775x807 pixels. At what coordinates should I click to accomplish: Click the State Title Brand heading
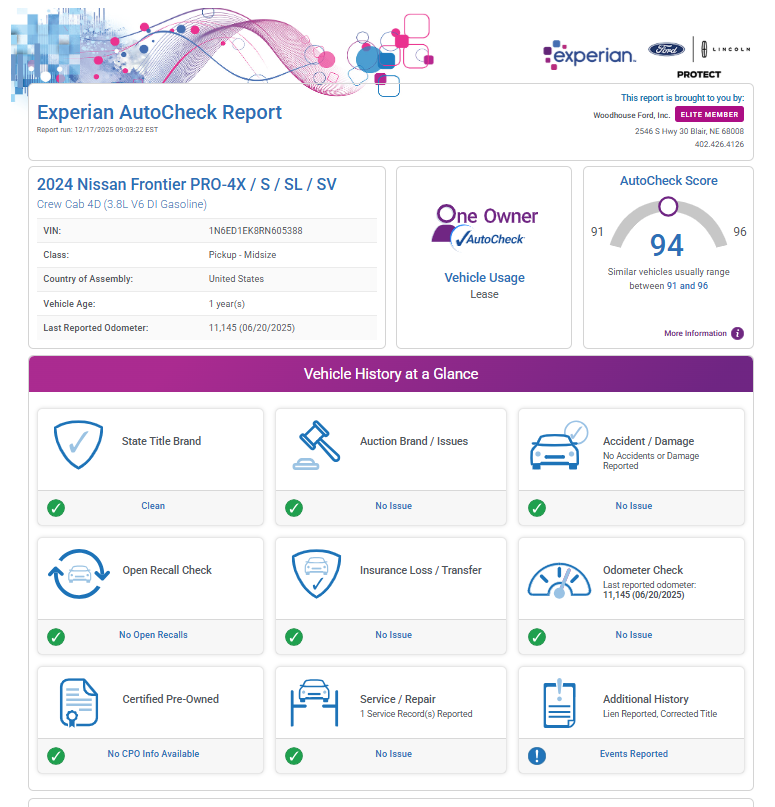(x=162, y=441)
